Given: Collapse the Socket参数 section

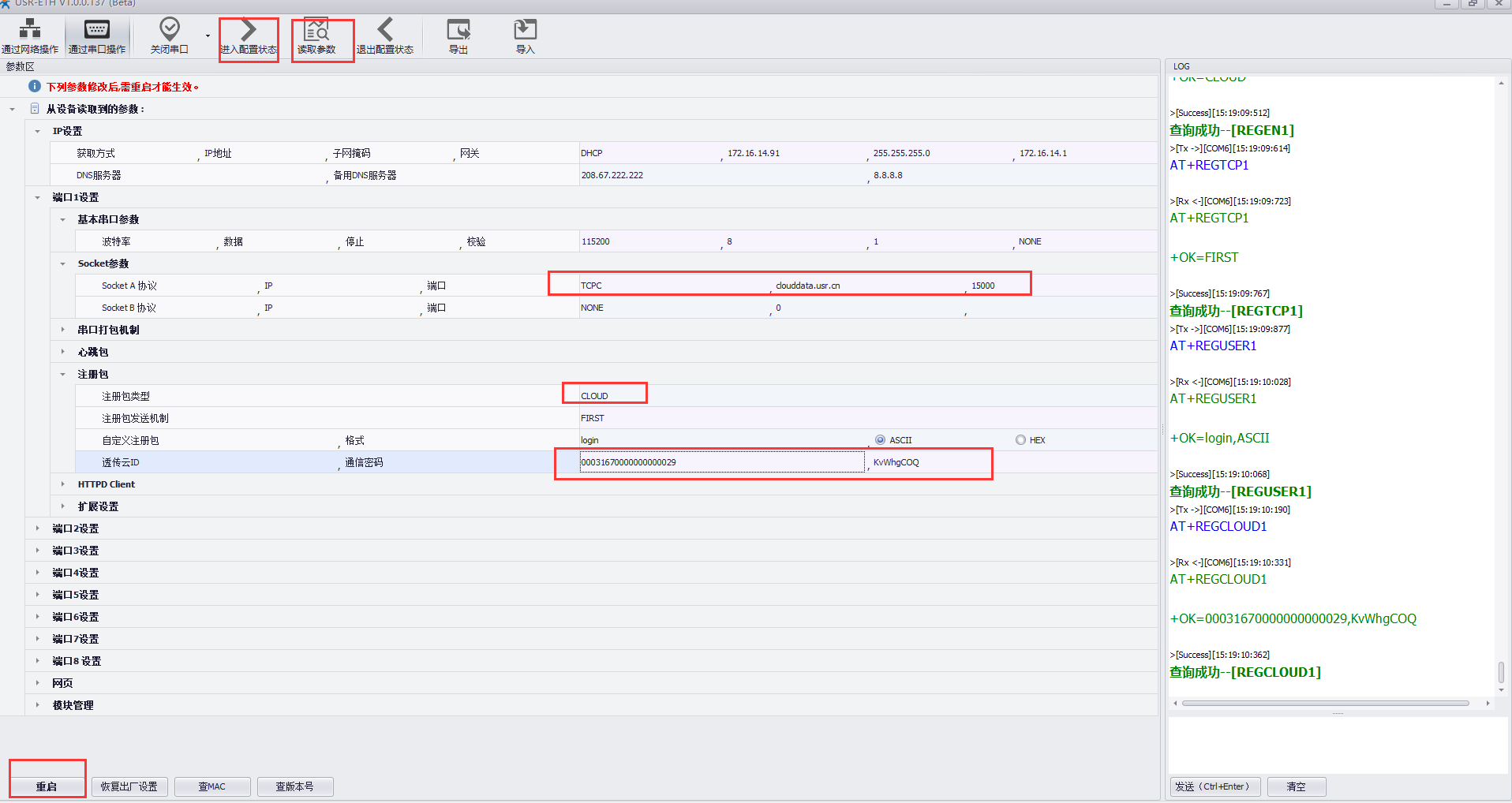Looking at the screenshot, I should pyautogui.click(x=62, y=263).
